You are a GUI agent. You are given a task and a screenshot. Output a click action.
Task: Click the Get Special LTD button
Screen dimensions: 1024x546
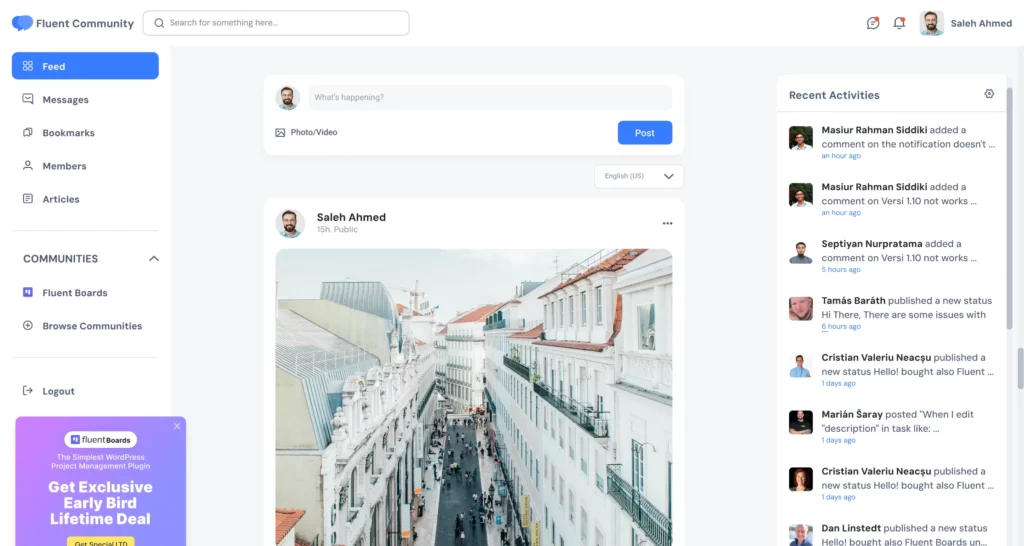[101, 542]
